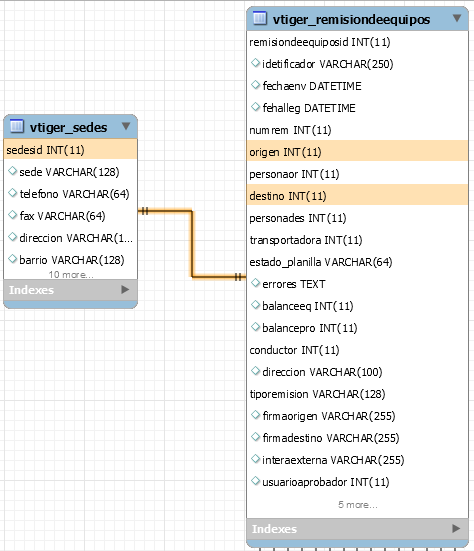Screen dimensions: 474x551
Task: Select the highlighted origen INT(11) column
Action: click(x=357, y=152)
